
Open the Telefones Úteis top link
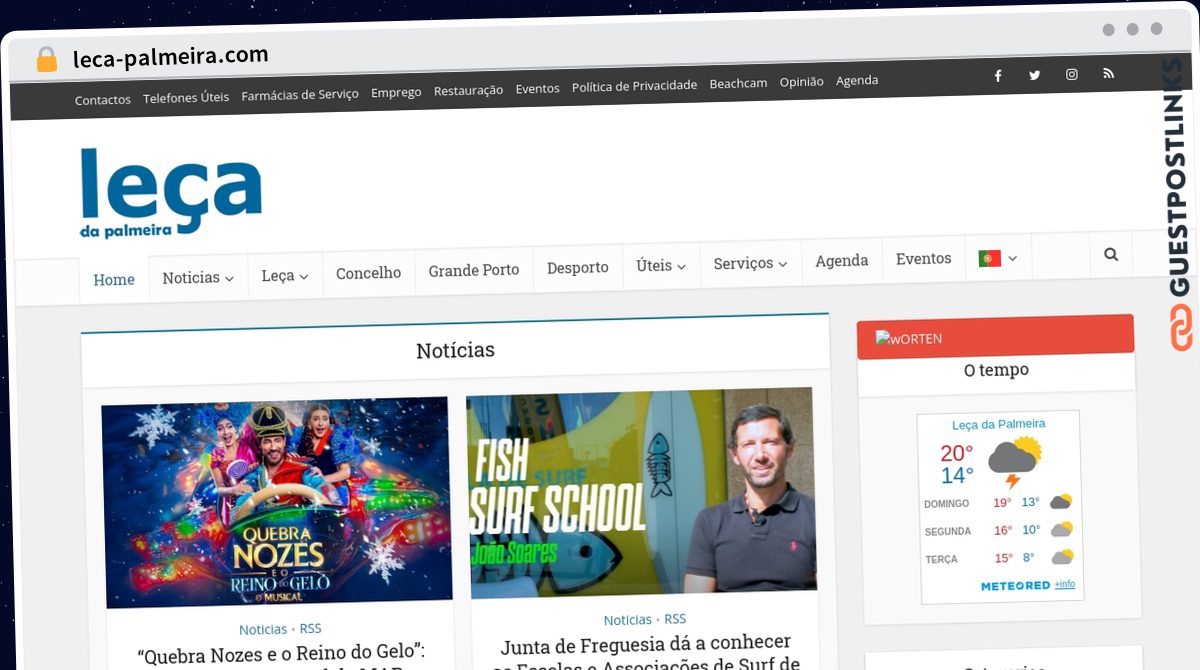186,98
